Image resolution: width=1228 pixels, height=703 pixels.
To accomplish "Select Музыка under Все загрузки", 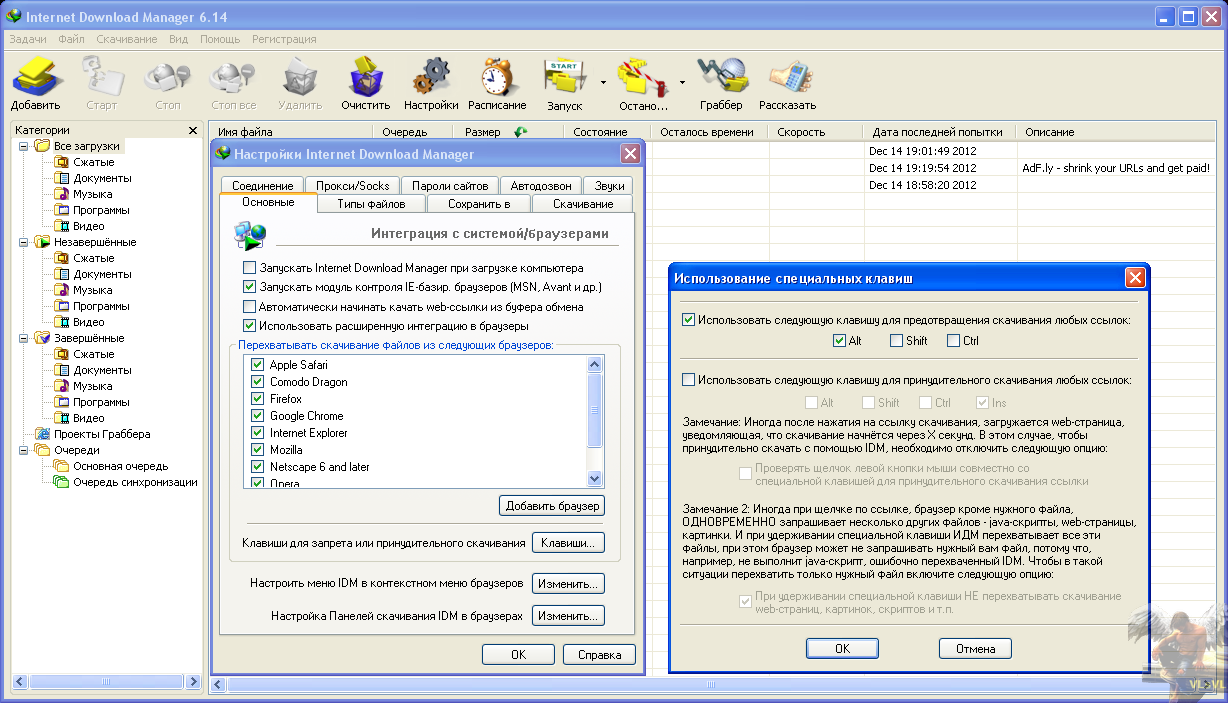I will [92, 194].
